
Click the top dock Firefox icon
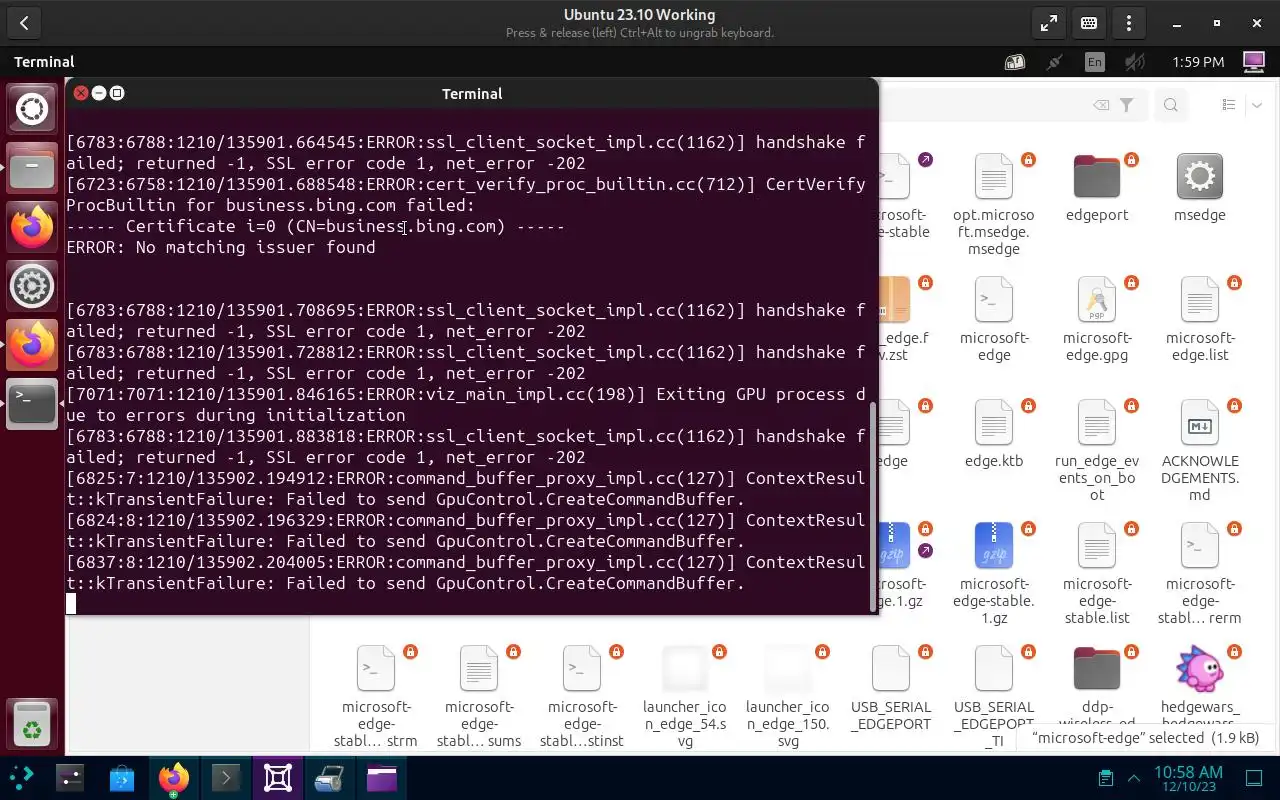[x=32, y=227]
